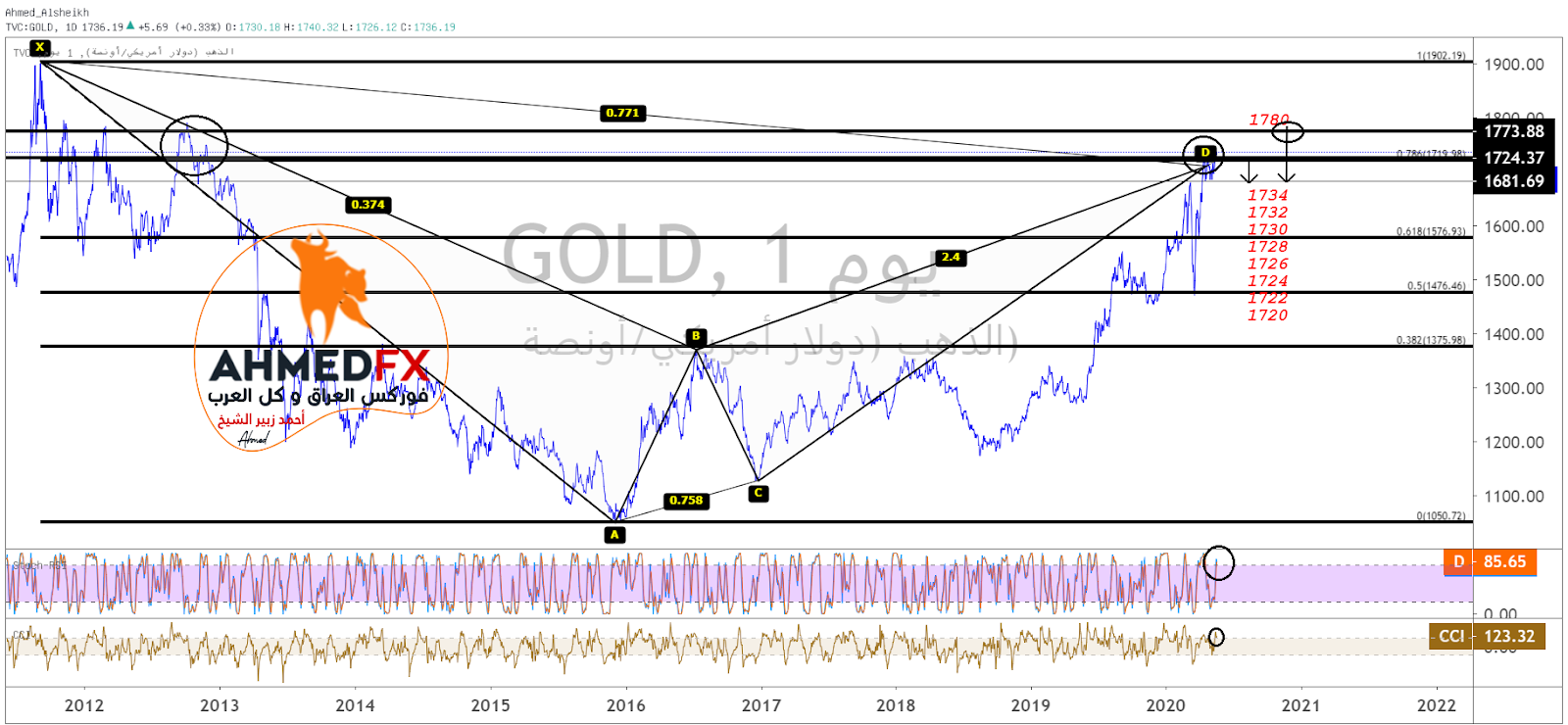The width and height of the screenshot is (1568, 725).
Task: Click 2015 on the time axis
Action: tap(490, 705)
